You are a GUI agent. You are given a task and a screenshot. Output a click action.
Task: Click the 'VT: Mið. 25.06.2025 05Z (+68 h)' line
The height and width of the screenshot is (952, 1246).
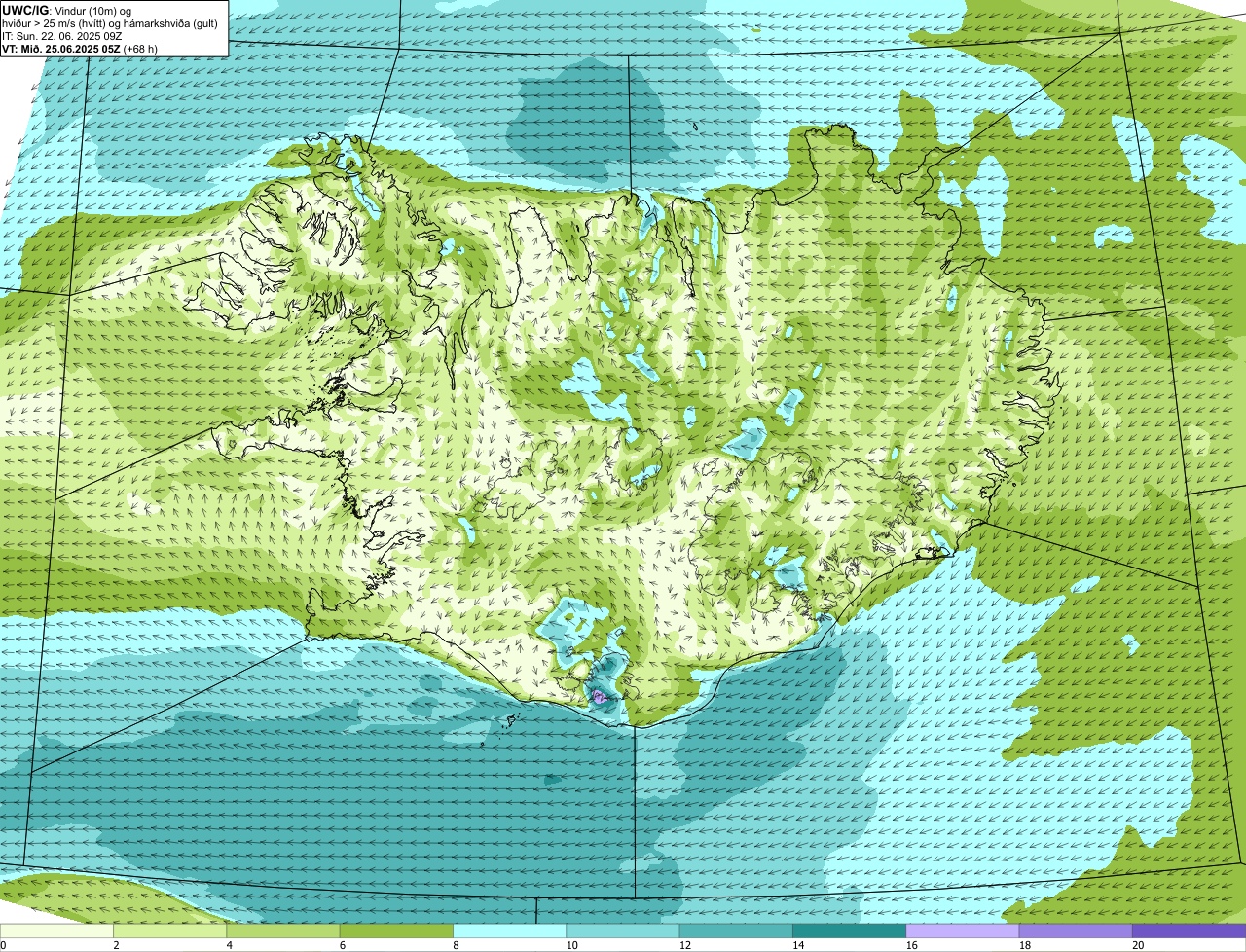(x=80, y=48)
